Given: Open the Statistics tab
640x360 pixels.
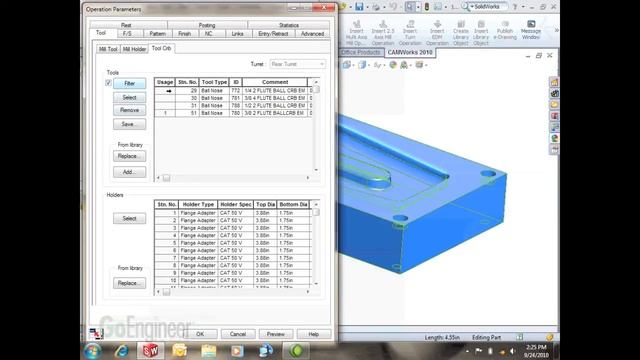Looking at the screenshot, I should 289,25.
